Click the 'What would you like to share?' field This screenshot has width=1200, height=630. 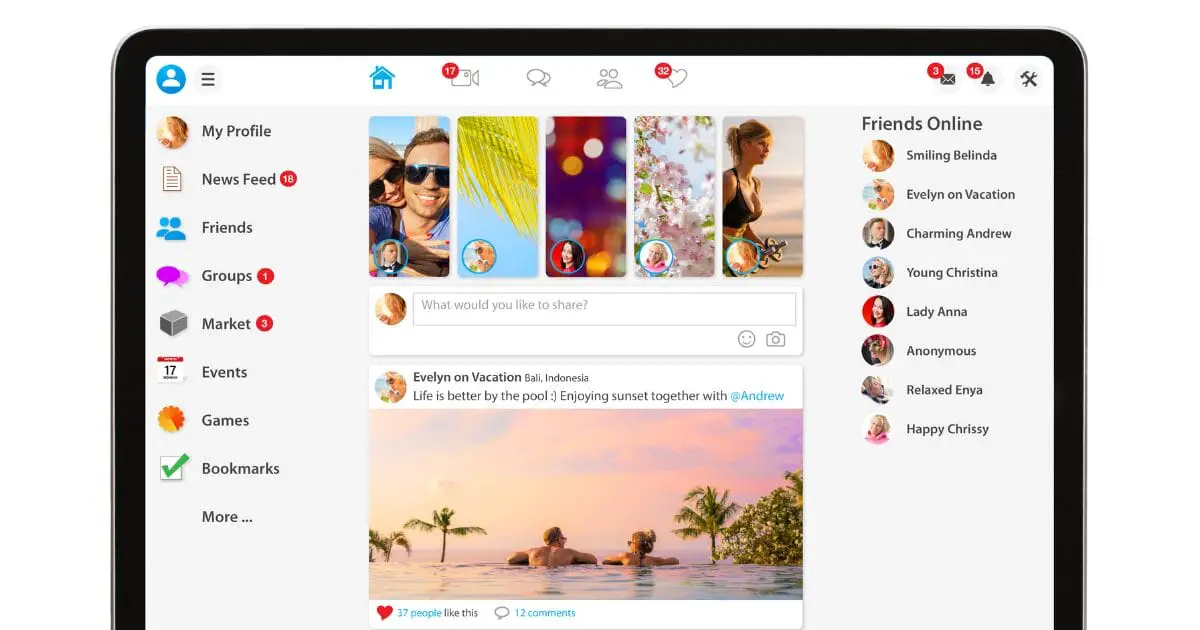coord(604,308)
